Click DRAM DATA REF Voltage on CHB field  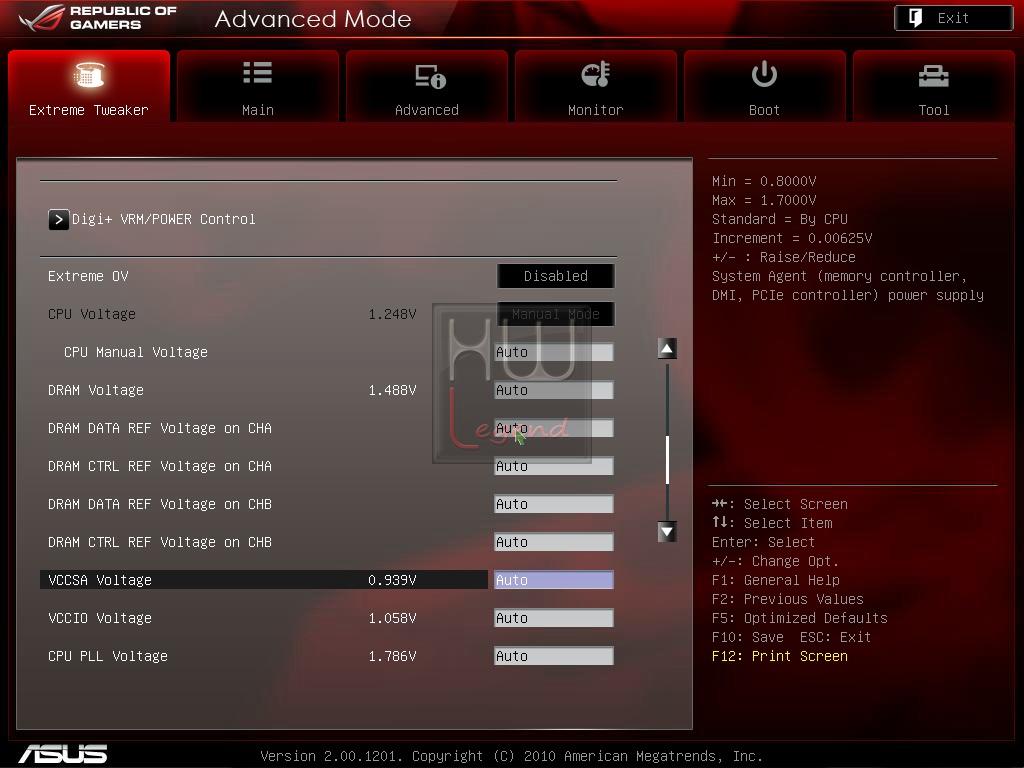(x=554, y=504)
